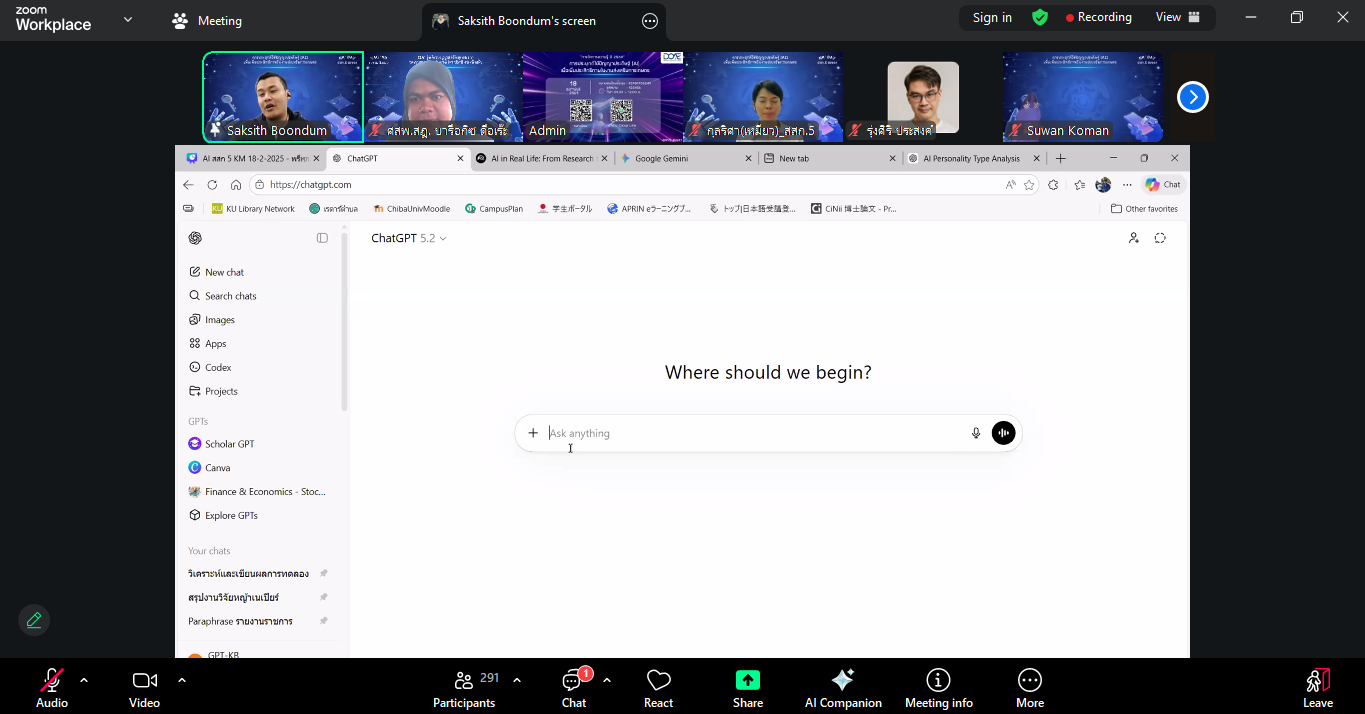Open the AI Companion panel
Image resolution: width=1365 pixels, height=714 pixels.
[843, 688]
